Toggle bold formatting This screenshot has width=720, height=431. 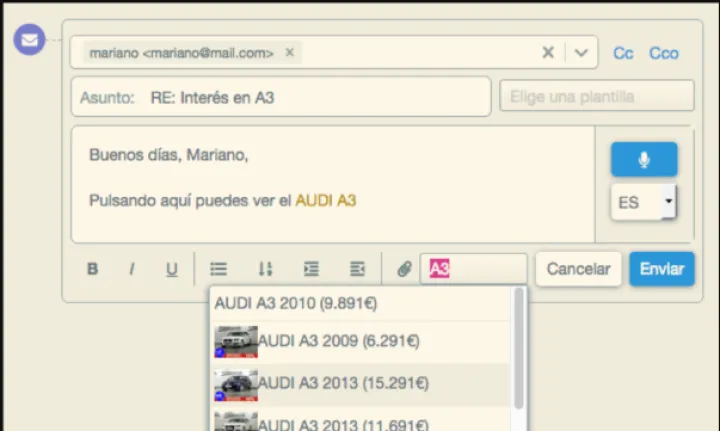(92, 269)
